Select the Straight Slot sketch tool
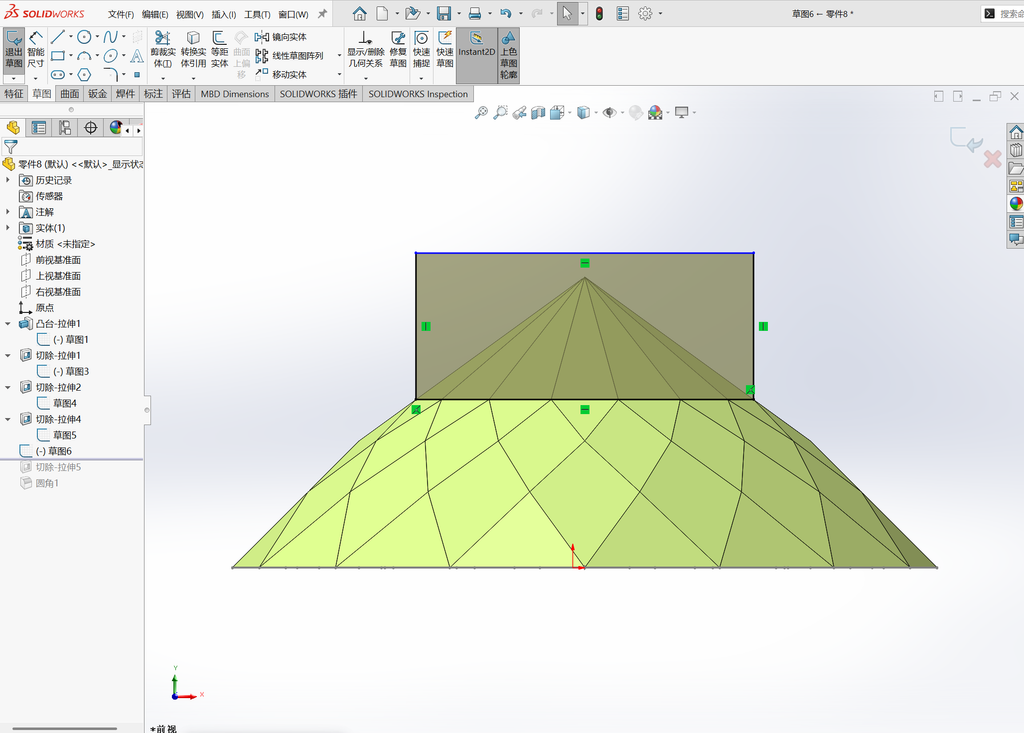1024x733 pixels. tap(57, 74)
